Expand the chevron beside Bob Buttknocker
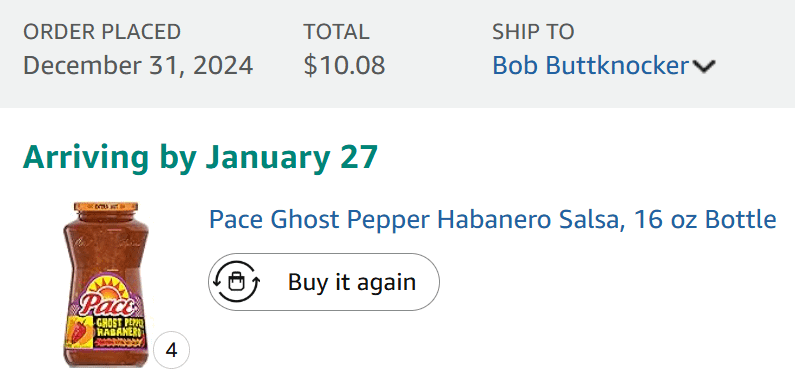This screenshot has width=795, height=382. [704, 66]
